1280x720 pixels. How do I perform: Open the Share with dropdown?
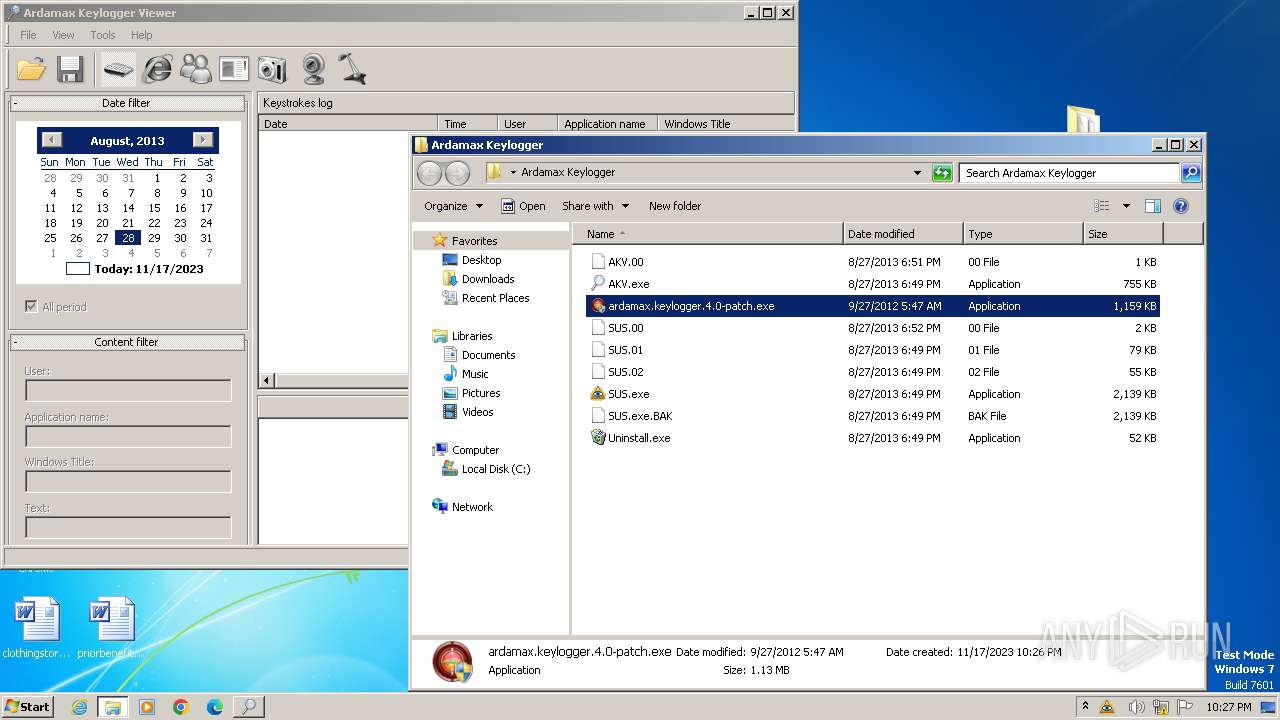596,206
